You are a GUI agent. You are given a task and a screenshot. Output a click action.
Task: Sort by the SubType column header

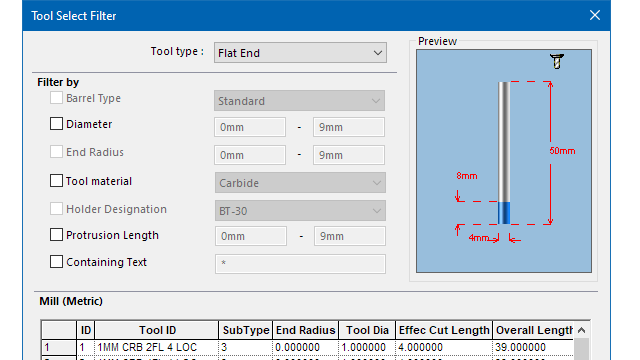246,330
